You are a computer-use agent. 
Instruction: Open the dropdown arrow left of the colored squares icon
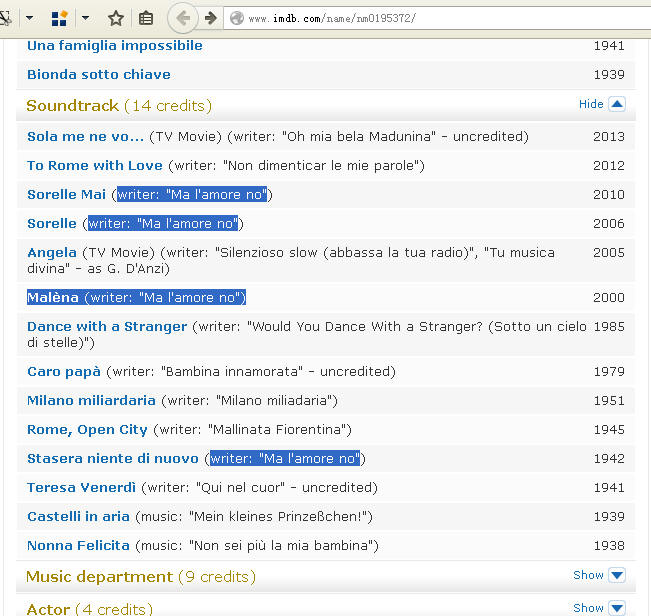point(29,18)
